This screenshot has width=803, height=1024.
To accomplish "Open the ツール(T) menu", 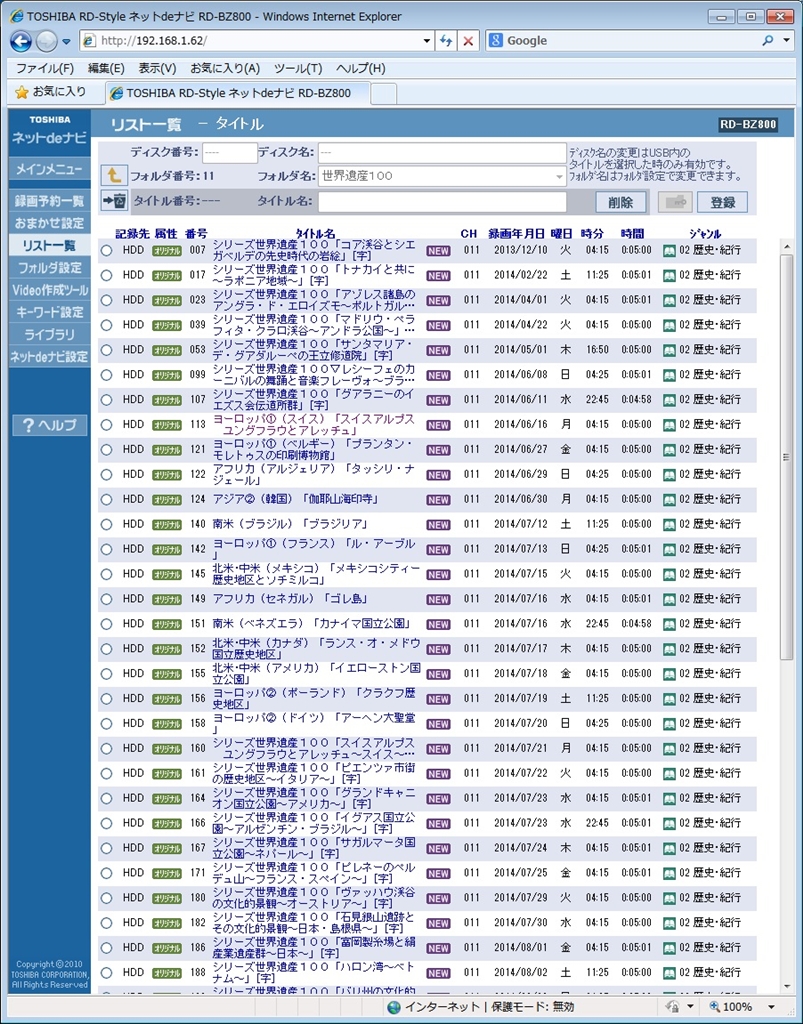I will (298, 68).
